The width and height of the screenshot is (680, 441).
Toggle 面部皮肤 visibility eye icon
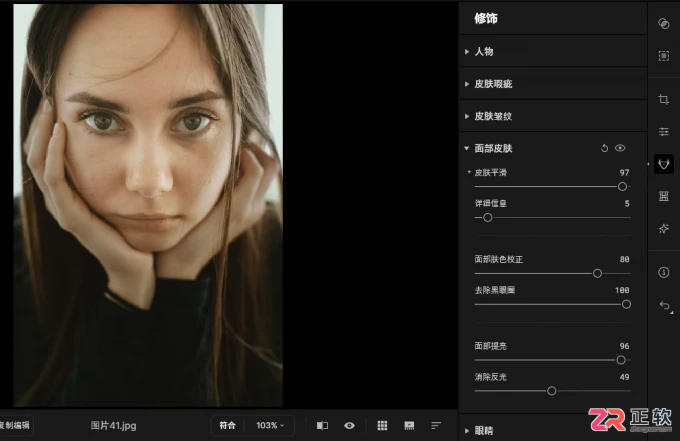pyautogui.click(x=620, y=148)
